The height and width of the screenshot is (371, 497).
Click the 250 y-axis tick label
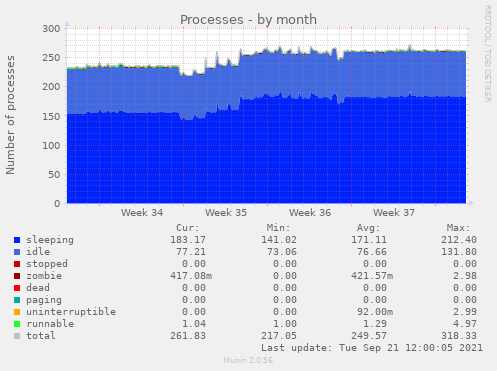[51, 58]
